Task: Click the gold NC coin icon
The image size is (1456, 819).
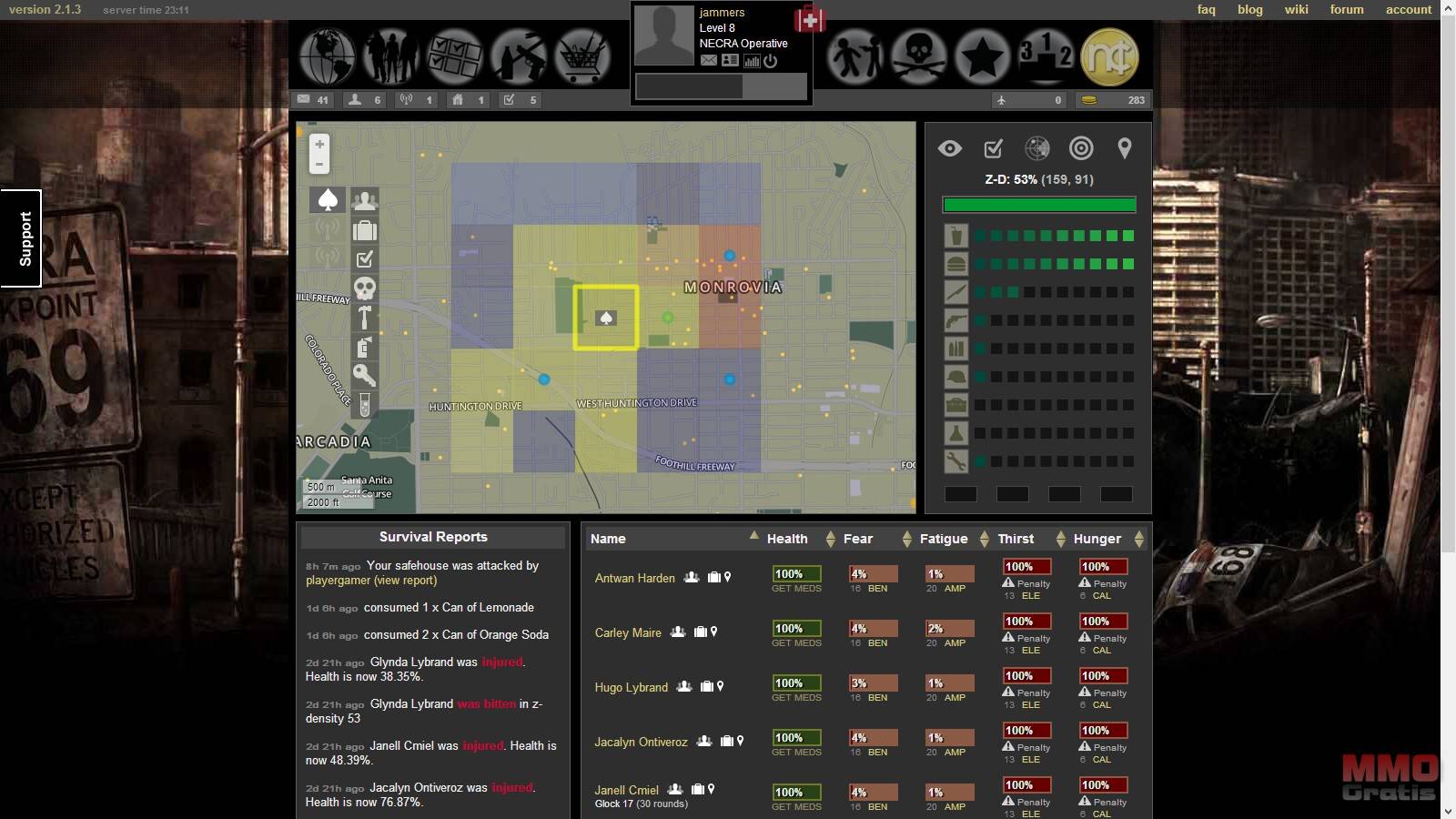Action: pos(1108,56)
